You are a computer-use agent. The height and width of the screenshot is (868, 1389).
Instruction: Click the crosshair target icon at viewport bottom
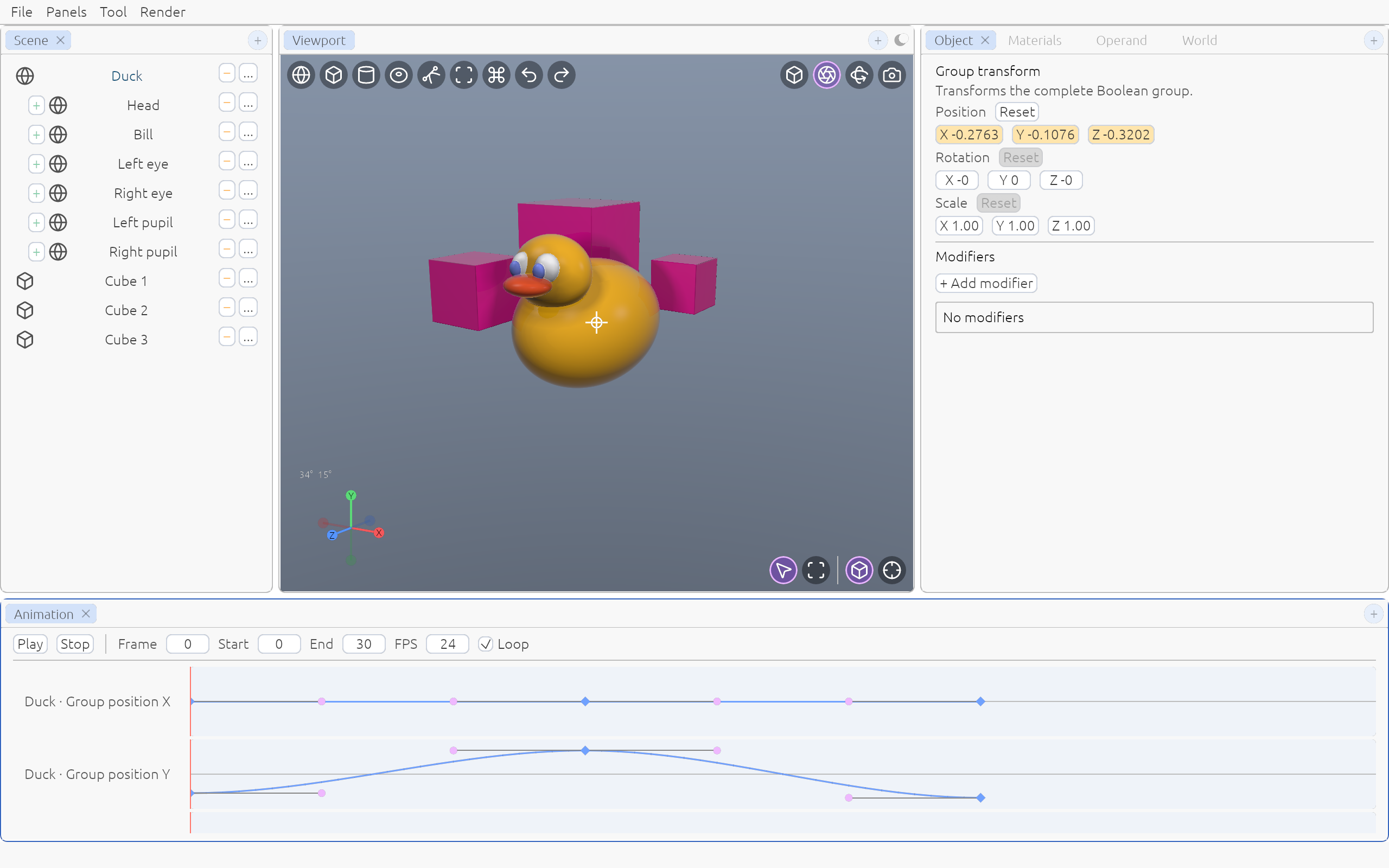892,570
